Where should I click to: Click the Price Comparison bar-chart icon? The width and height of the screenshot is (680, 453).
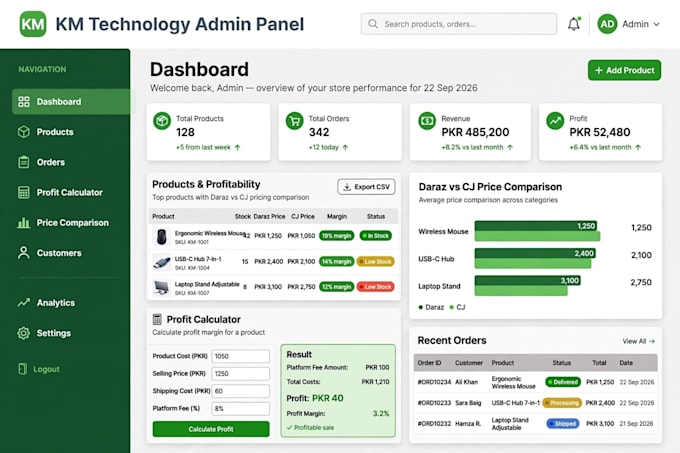point(24,223)
